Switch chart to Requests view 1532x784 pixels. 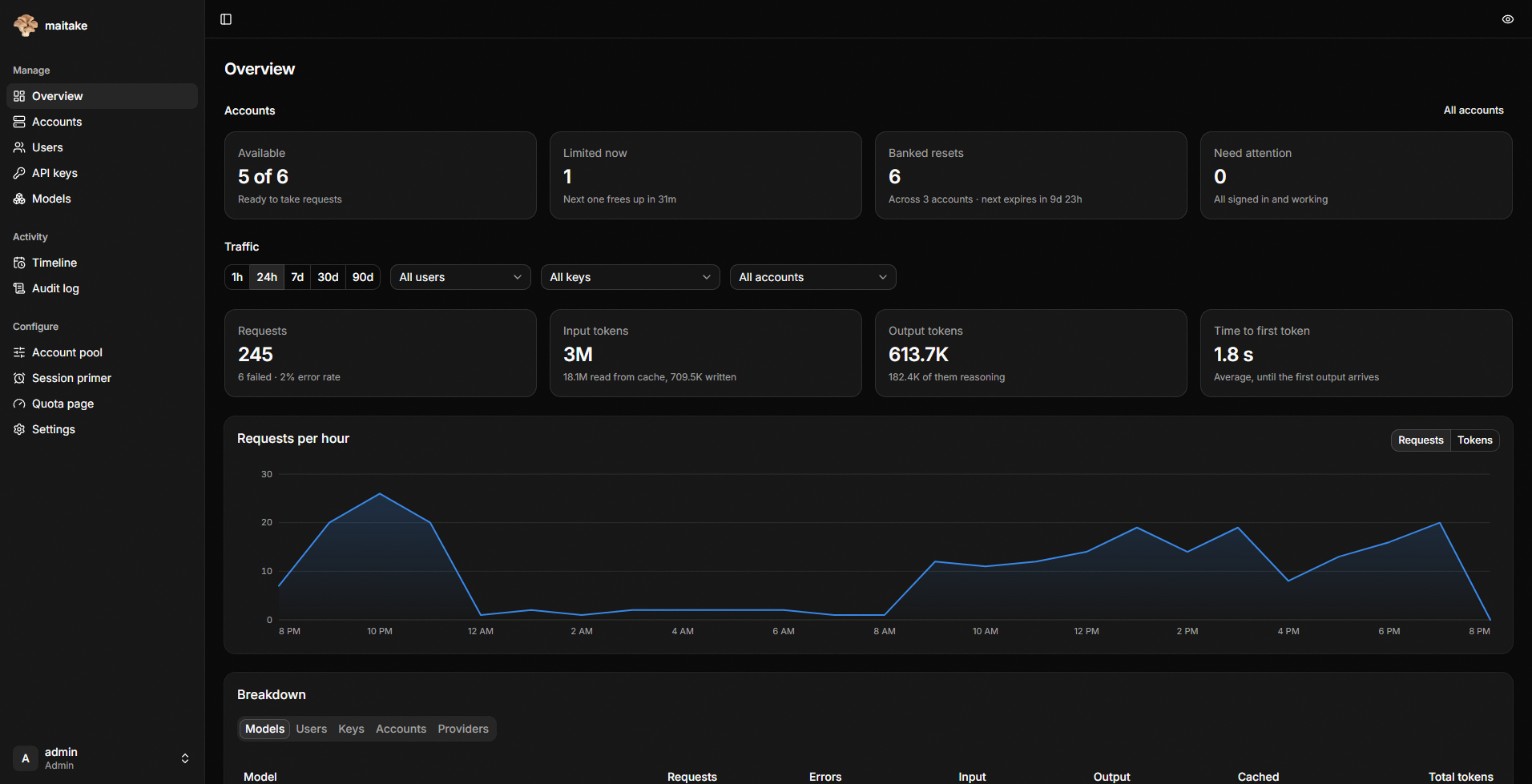click(1420, 440)
